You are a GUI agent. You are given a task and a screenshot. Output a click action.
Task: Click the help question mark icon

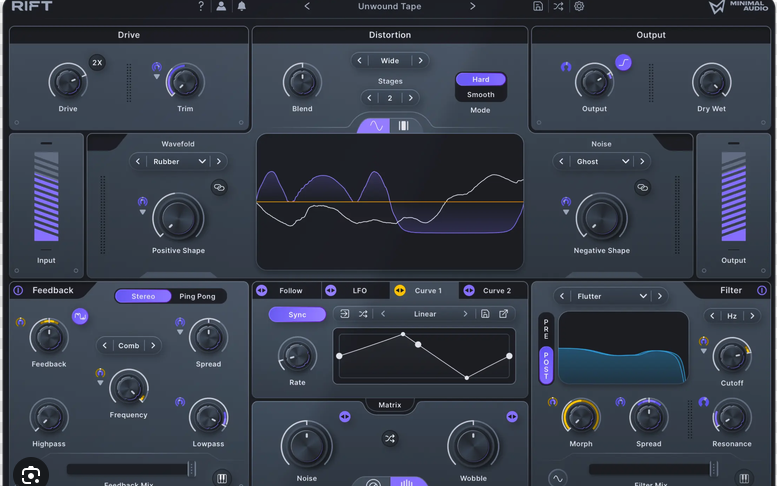[201, 6]
